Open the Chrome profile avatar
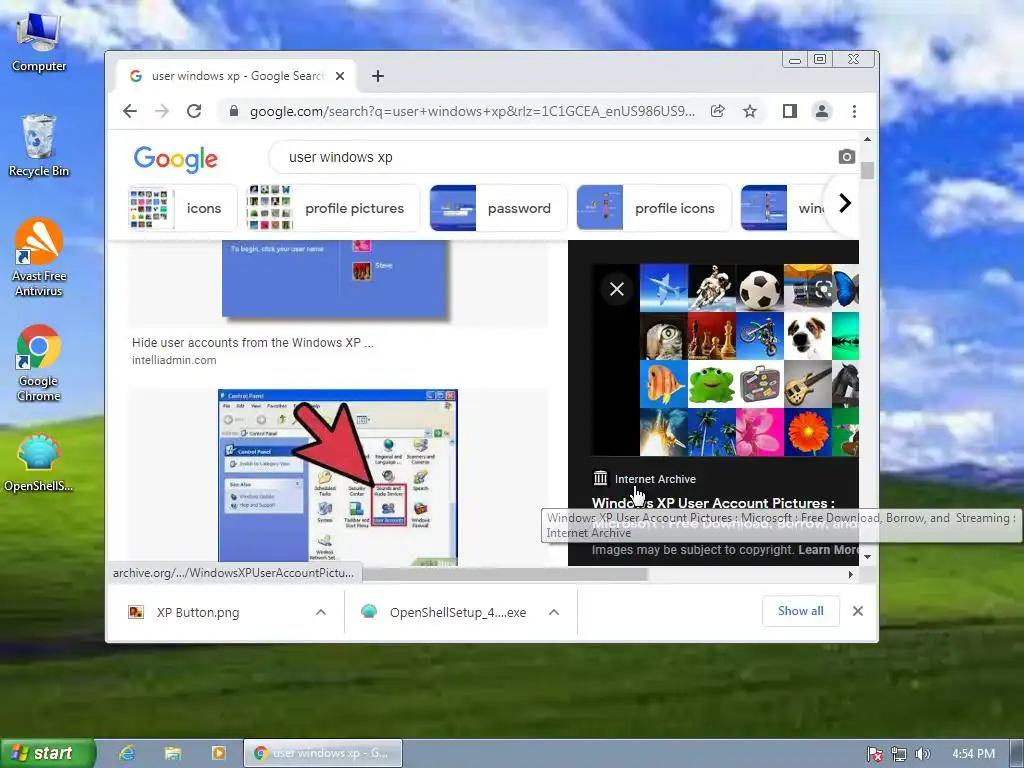The height and width of the screenshot is (768, 1024). (x=822, y=111)
